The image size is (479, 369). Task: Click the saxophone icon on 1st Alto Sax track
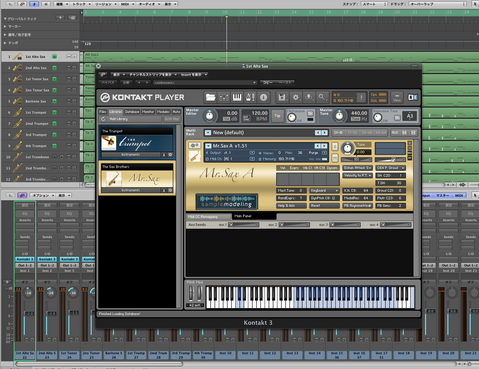point(17,57)
